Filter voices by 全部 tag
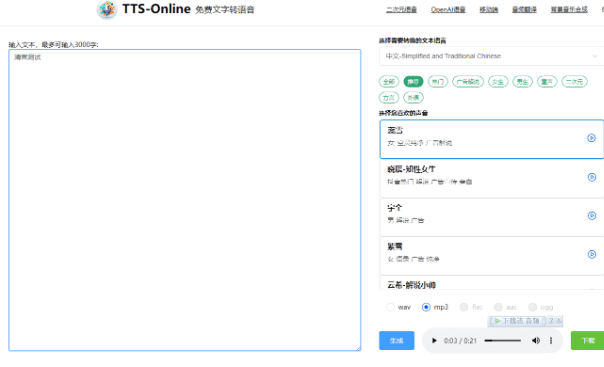This screenshot has height=367, width=604. click(x=389, y=82)
